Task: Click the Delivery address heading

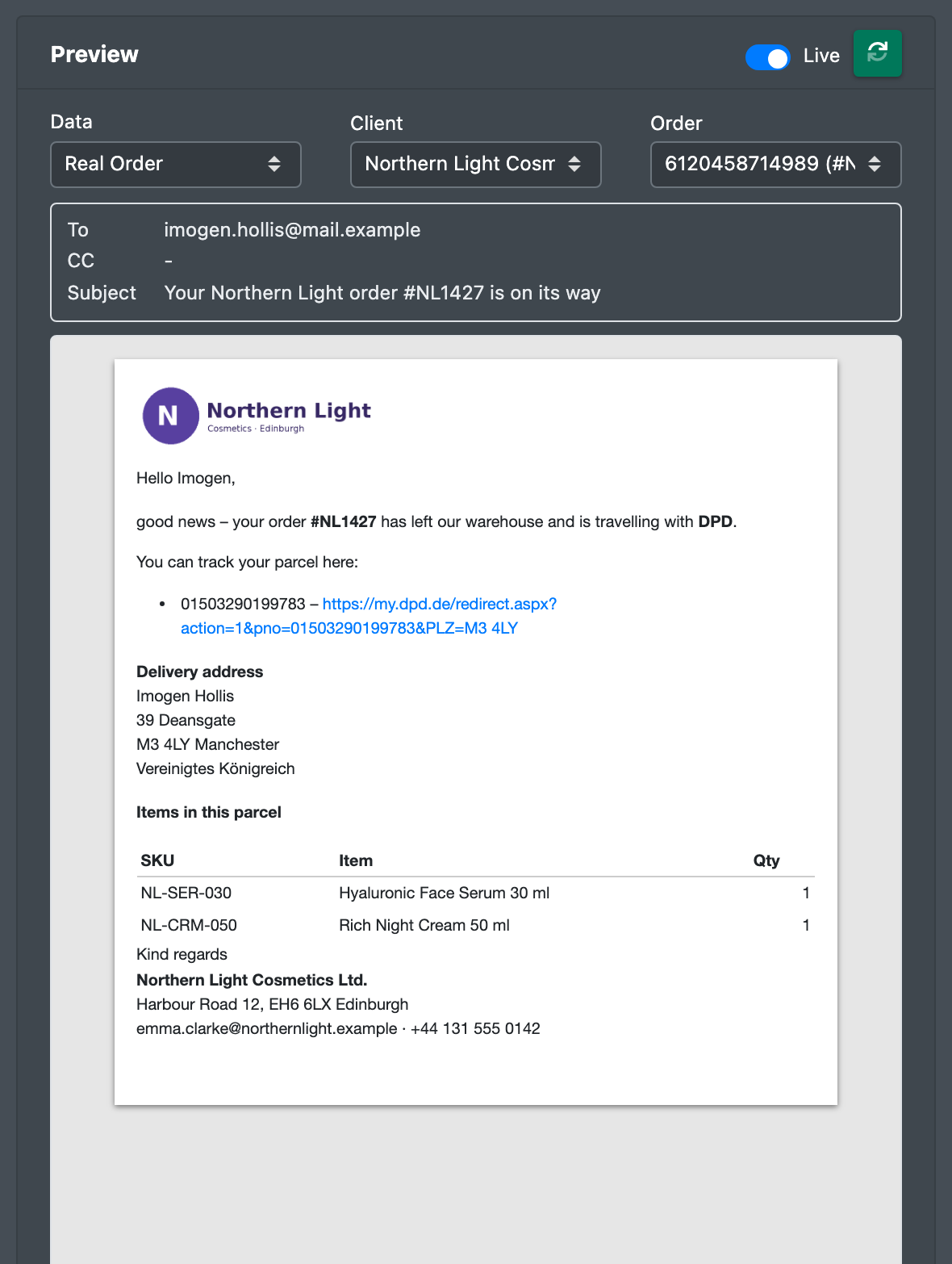Action: click(x=200, y=672)
